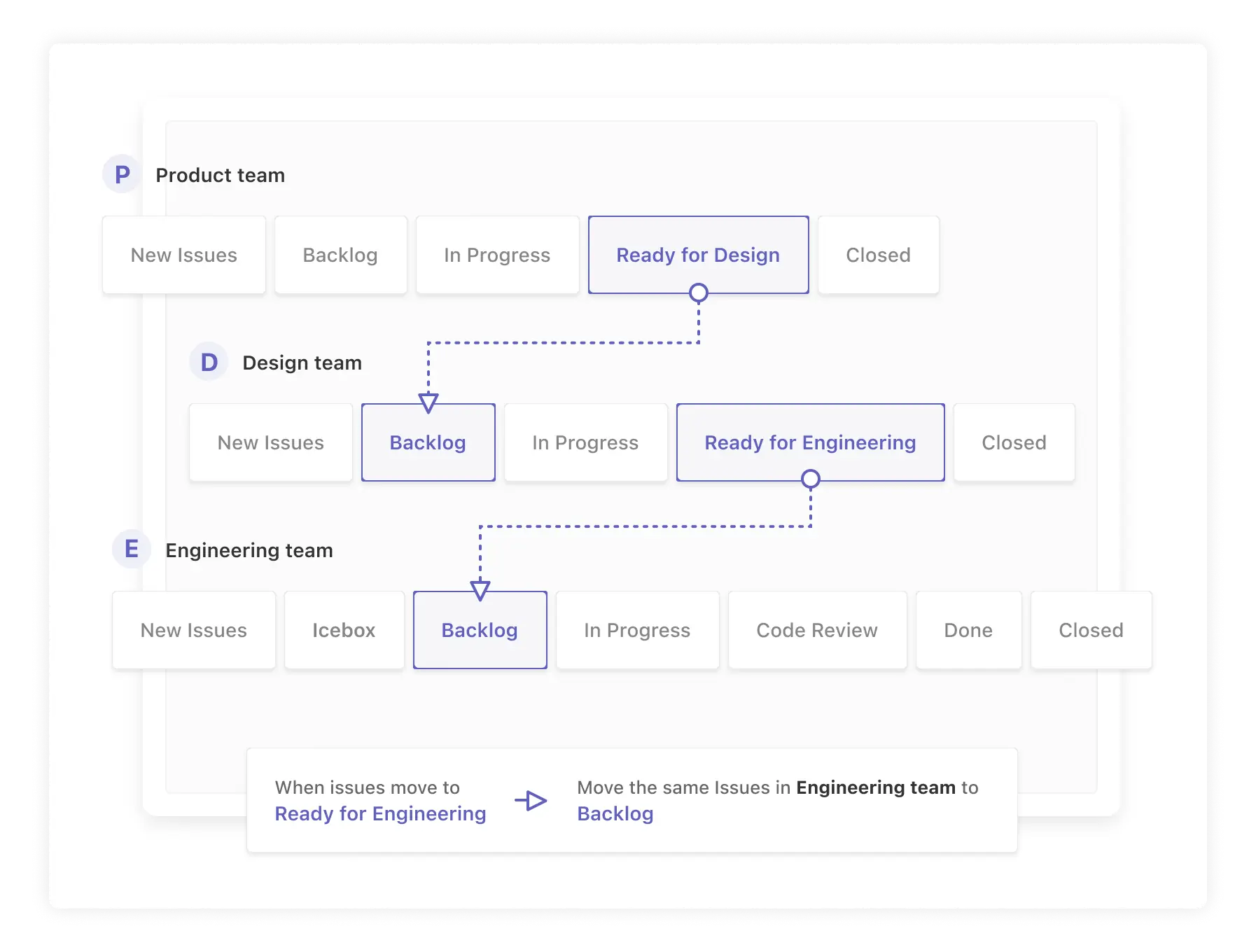
Task: Click the Design team heading
Action: coord(302,363)
